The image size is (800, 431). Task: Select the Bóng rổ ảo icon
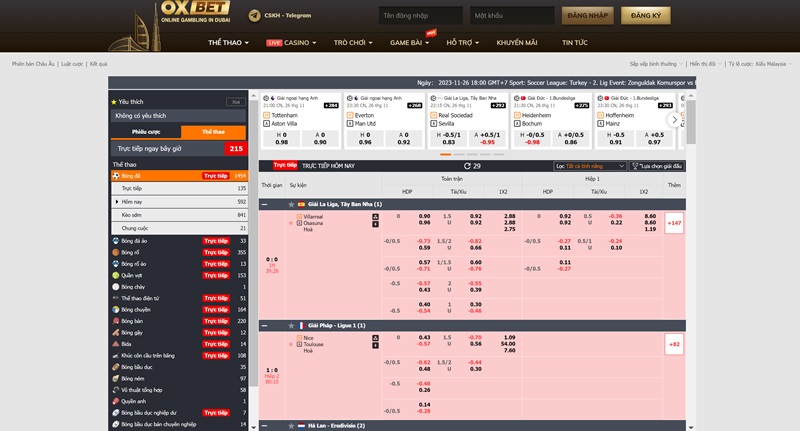point(116,264)
